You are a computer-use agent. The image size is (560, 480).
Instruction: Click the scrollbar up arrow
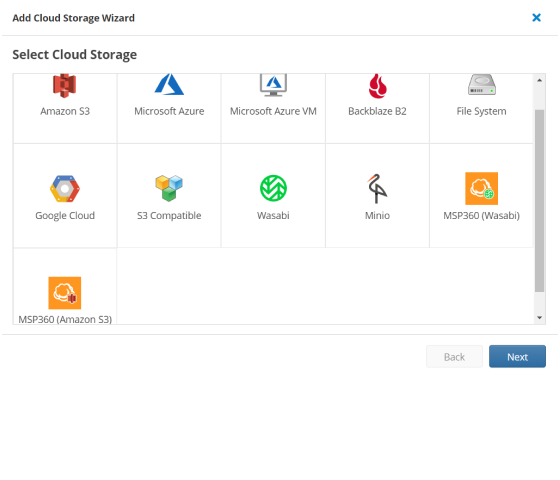pos(540,80)
